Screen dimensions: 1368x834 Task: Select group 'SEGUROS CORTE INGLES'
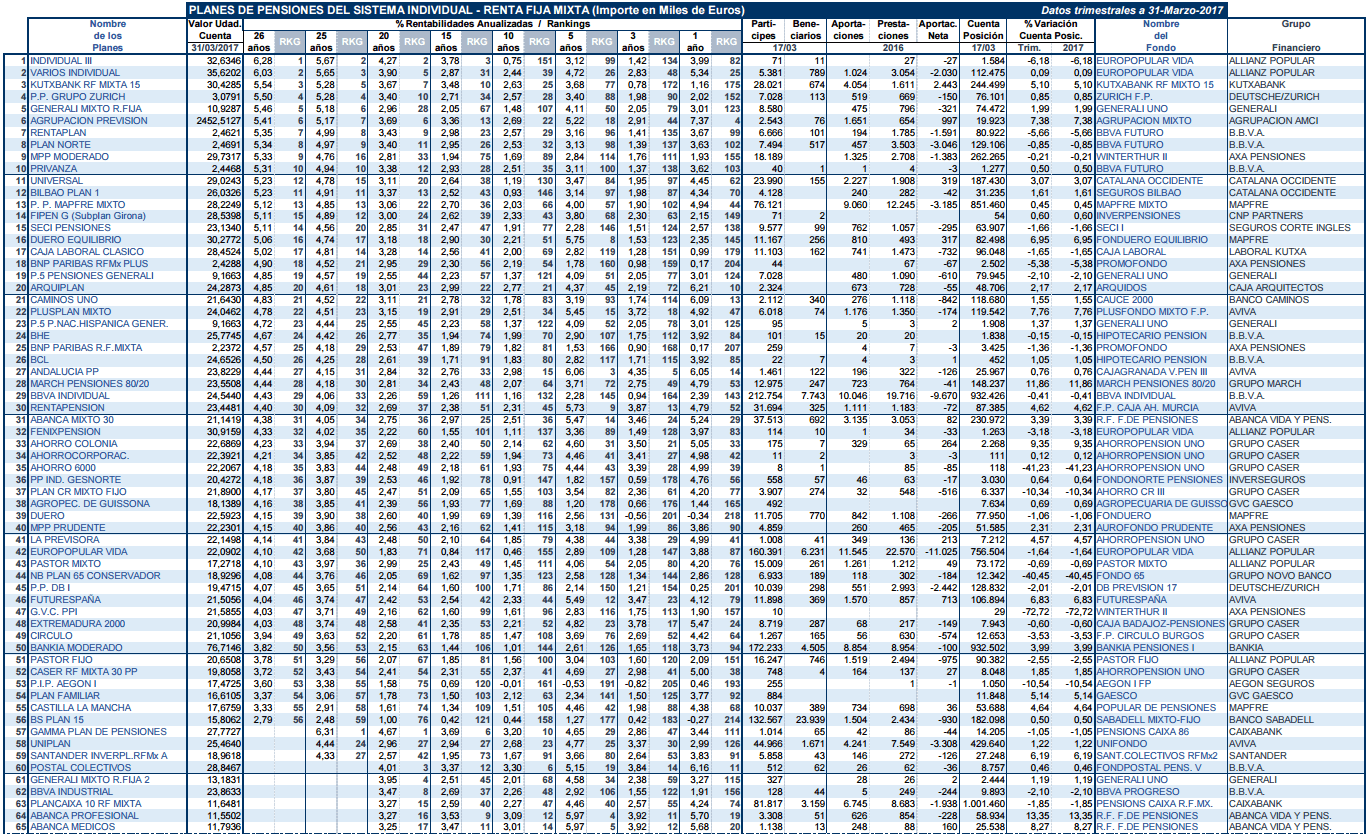(x=1290, y=227)
